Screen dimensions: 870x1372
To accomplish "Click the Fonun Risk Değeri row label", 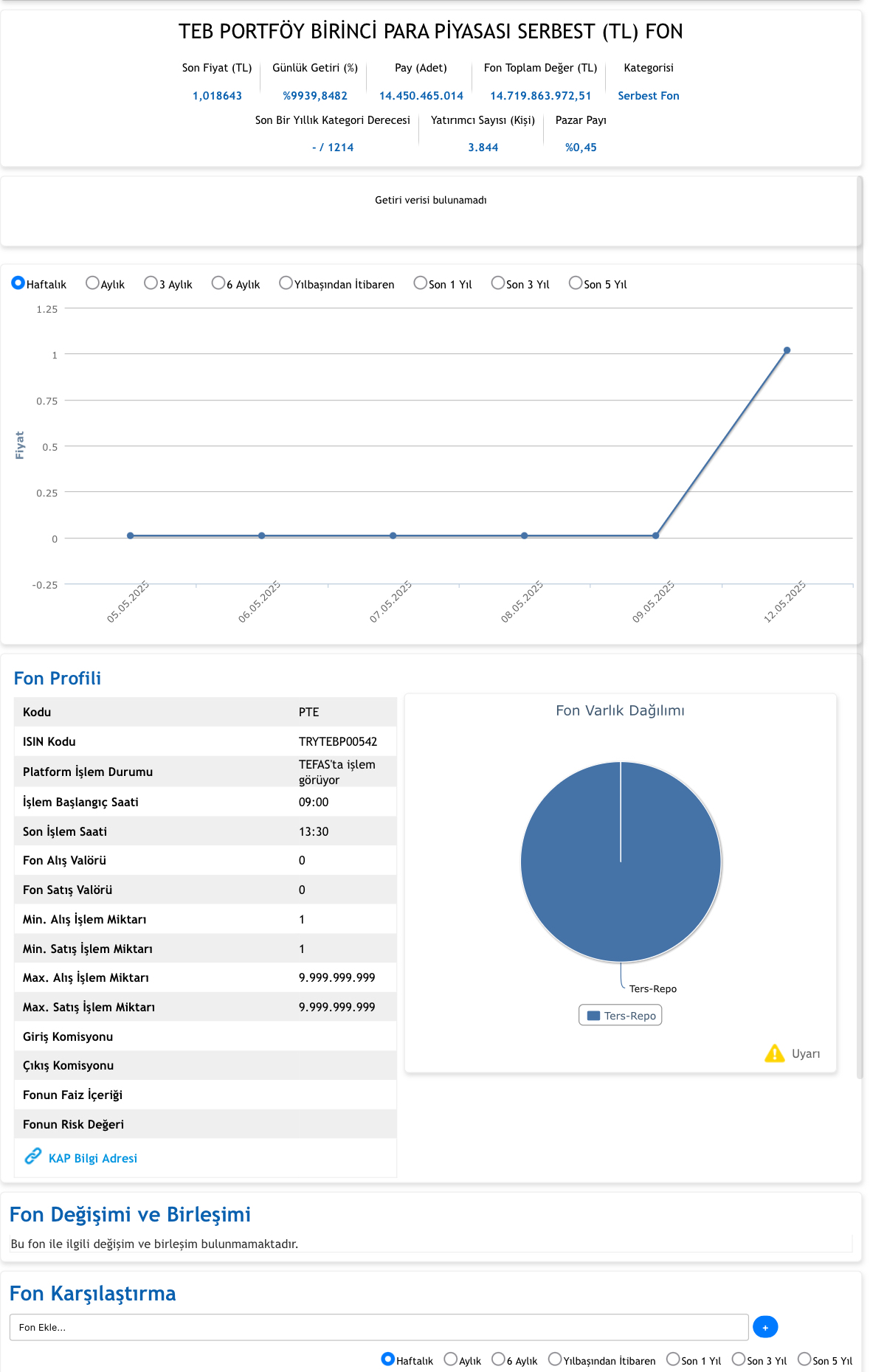I will click(73, 1124).
